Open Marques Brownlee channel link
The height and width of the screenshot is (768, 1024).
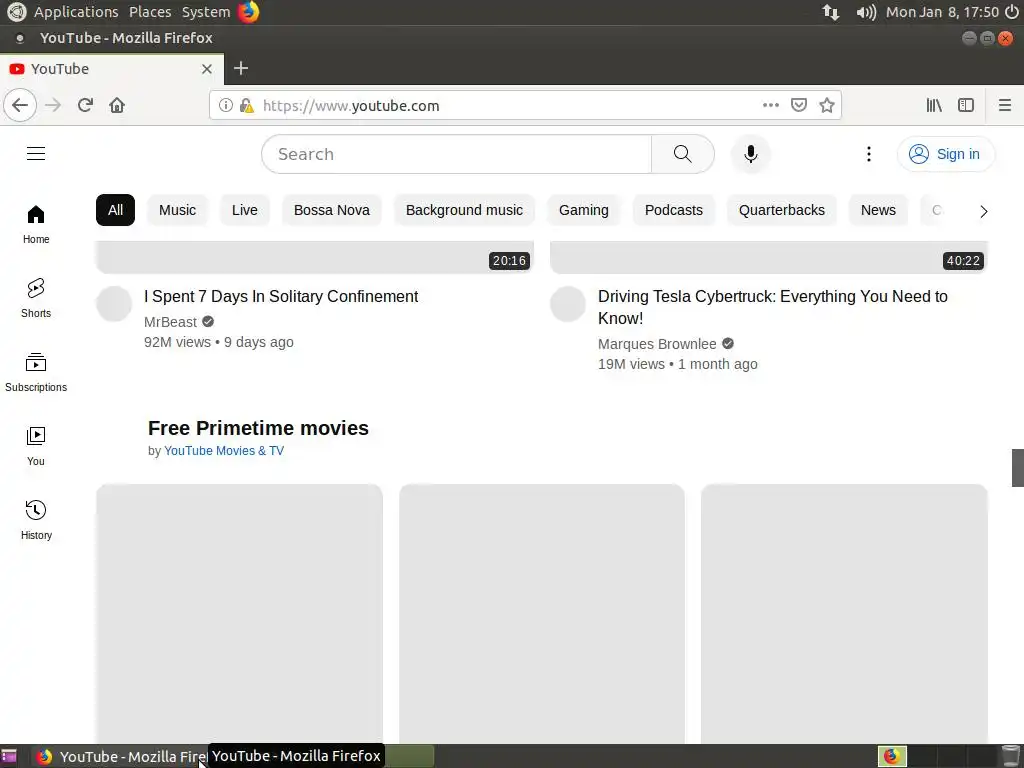pos(657,344)
